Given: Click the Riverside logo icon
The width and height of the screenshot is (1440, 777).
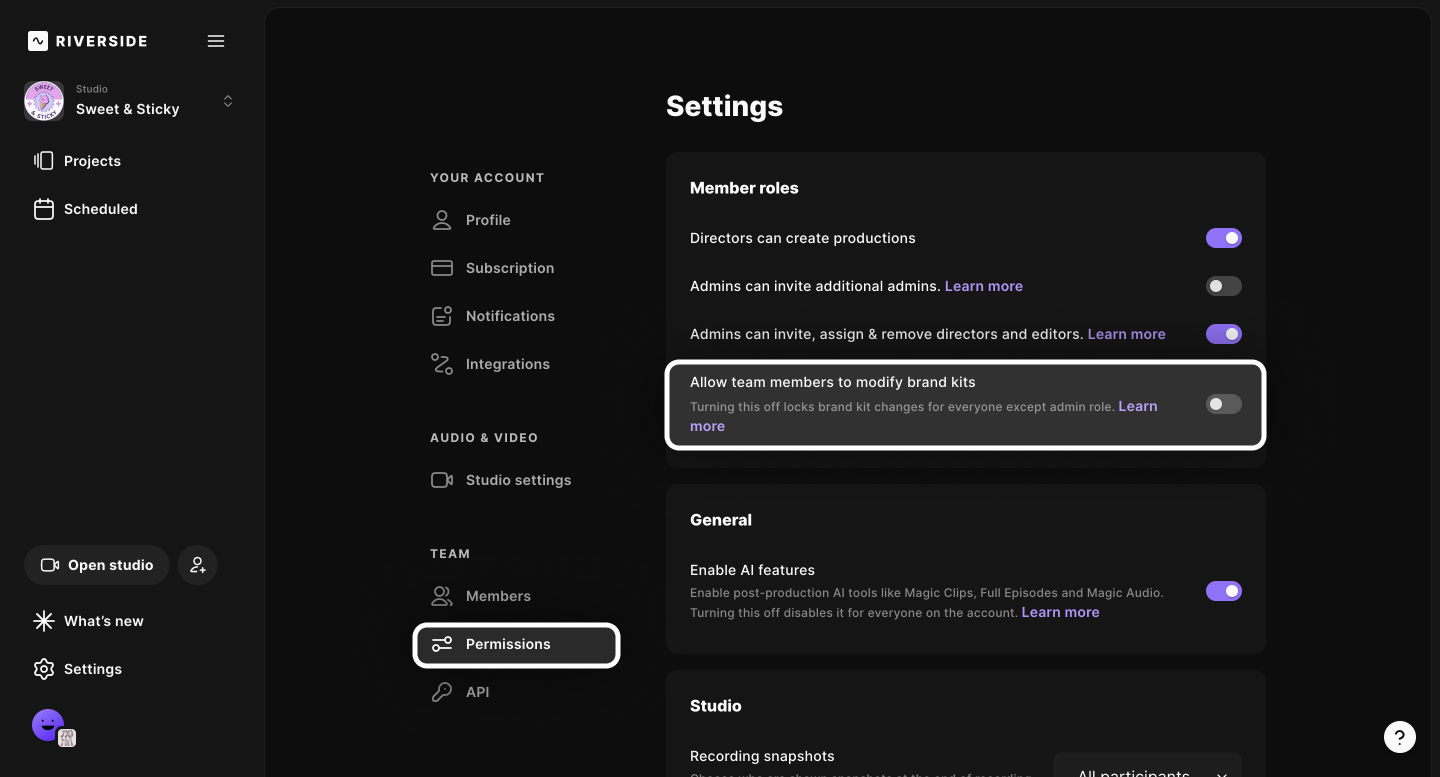Looking at the screenshot, I should tap(38, 41).
